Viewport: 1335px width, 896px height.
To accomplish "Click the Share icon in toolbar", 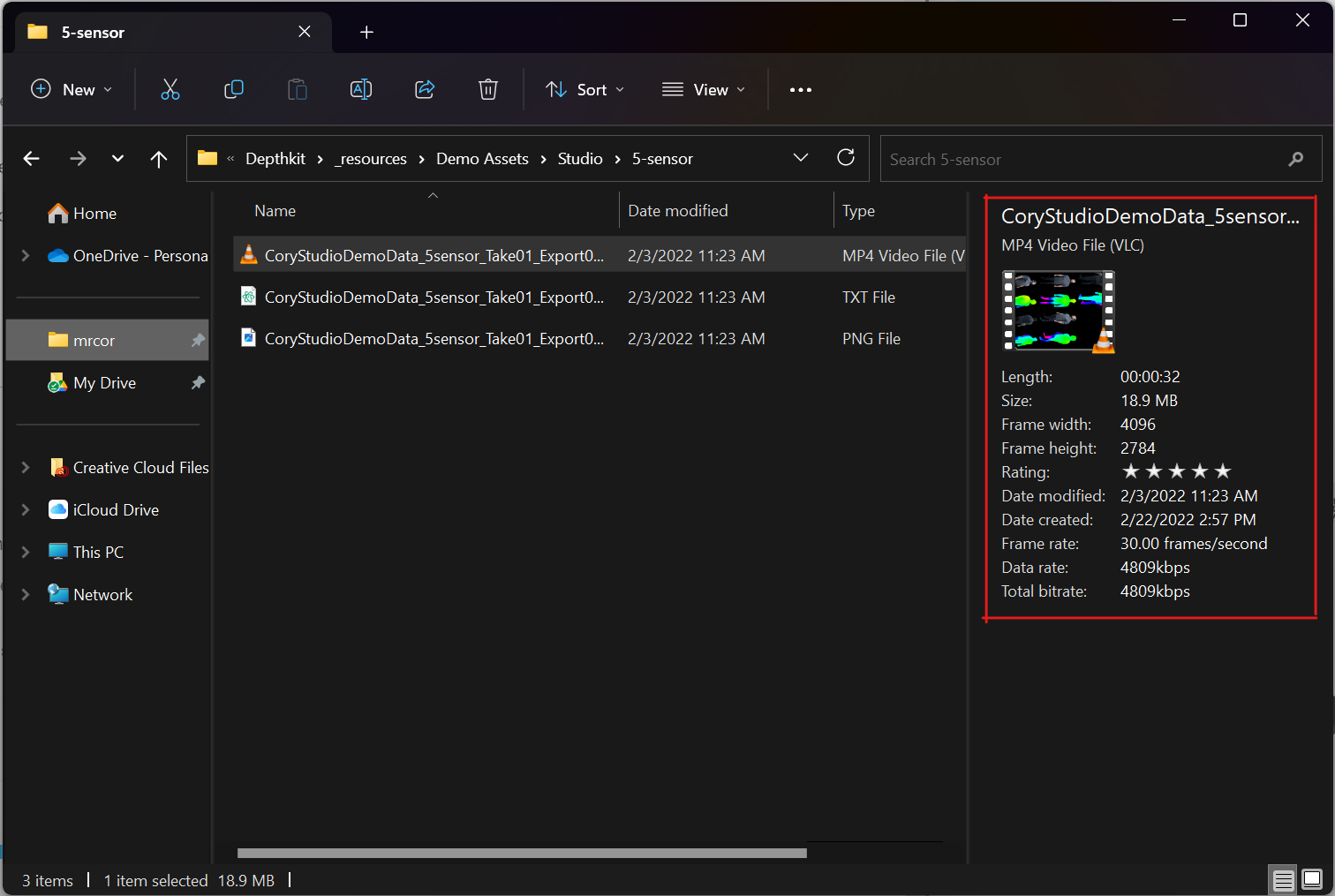I will point(425,89).
